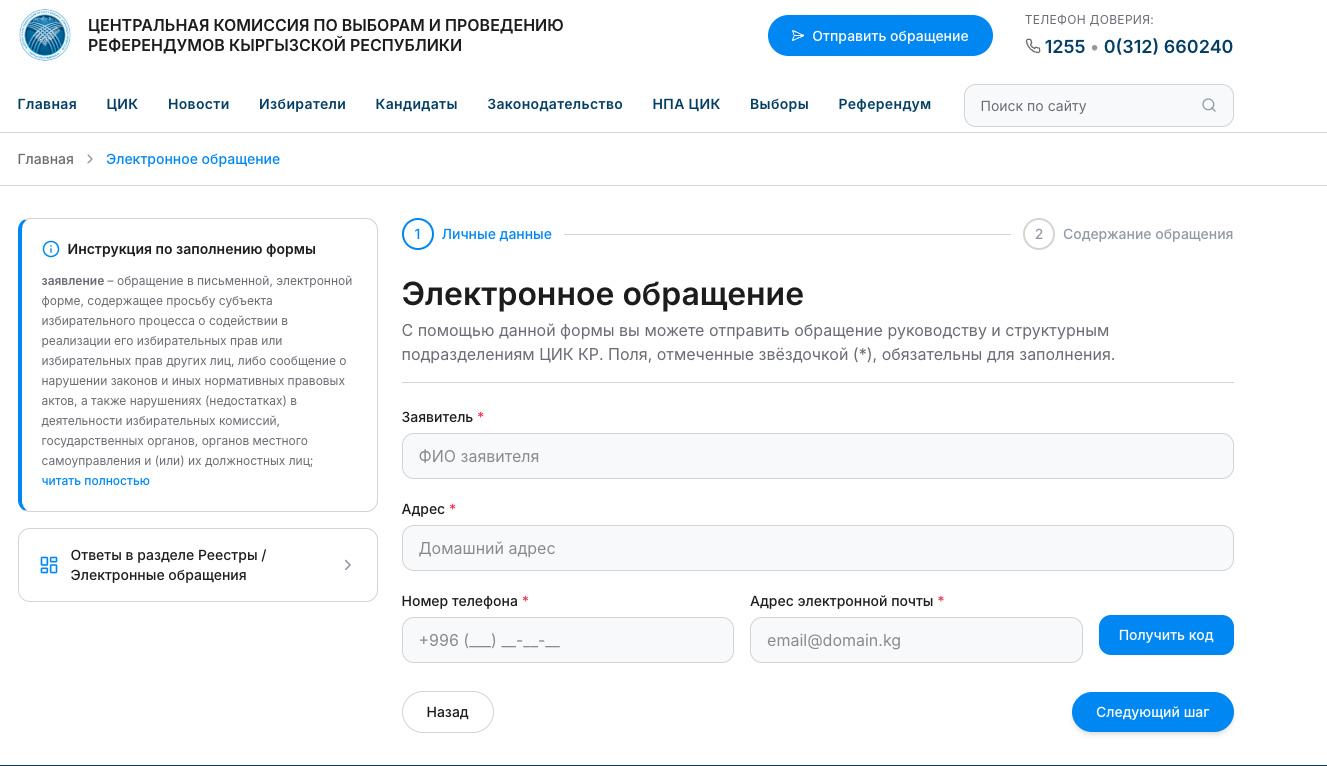Viewport: 1327px width, 766px height.
Task: Focus the ФИО заявителя field
Action: coord(818,456)
